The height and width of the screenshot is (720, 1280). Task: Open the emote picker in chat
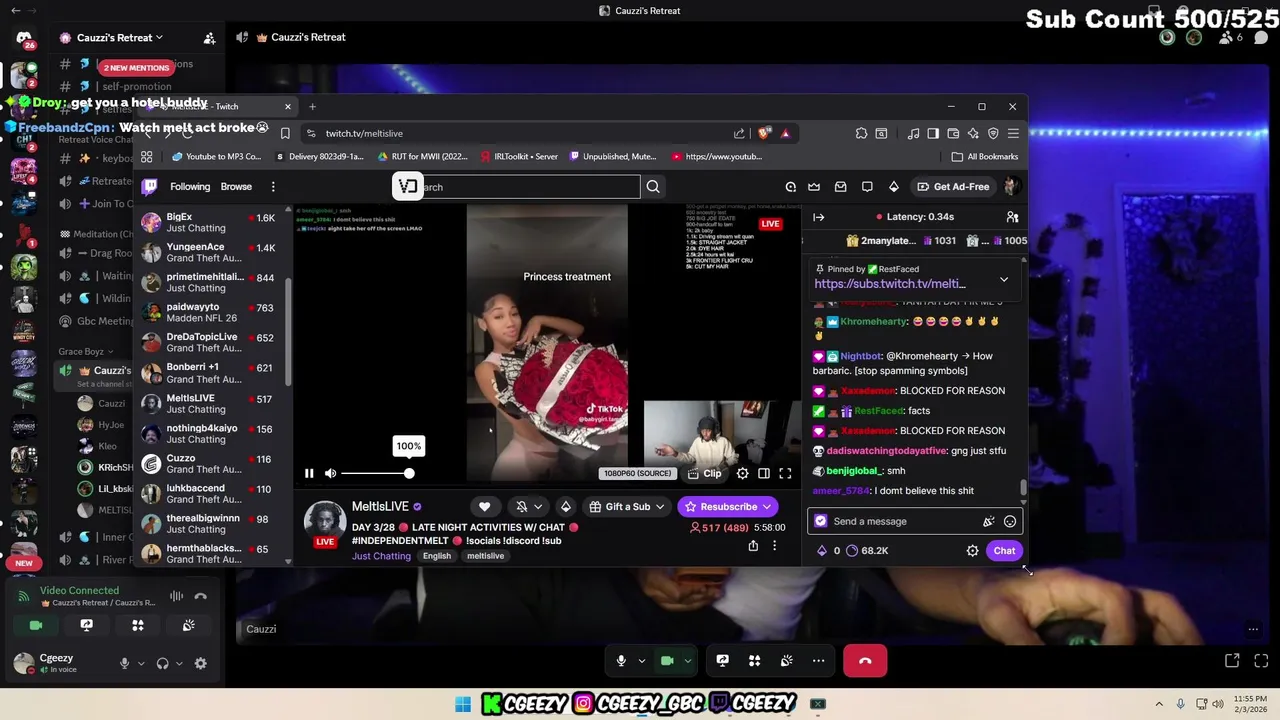point(1010,521)
